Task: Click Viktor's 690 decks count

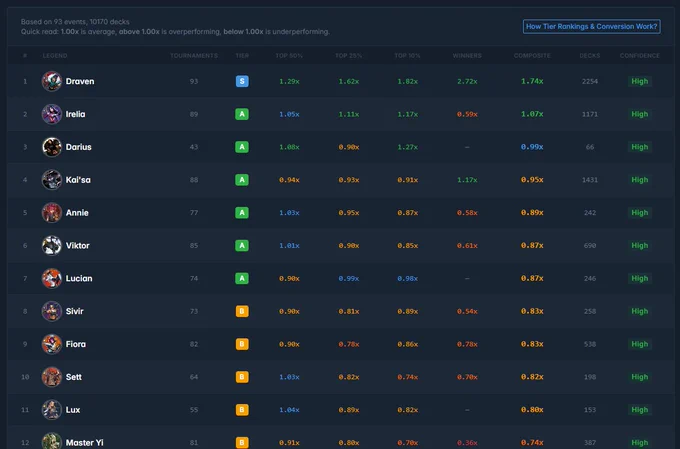Action: 590,246
